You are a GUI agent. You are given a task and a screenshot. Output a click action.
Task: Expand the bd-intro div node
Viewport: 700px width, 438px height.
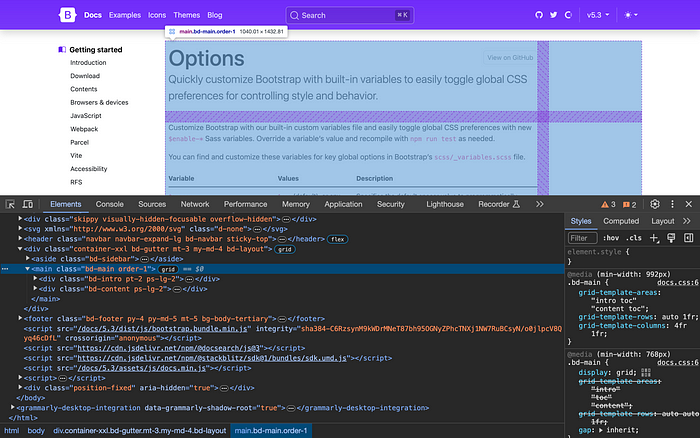click(x=35, y=278)
